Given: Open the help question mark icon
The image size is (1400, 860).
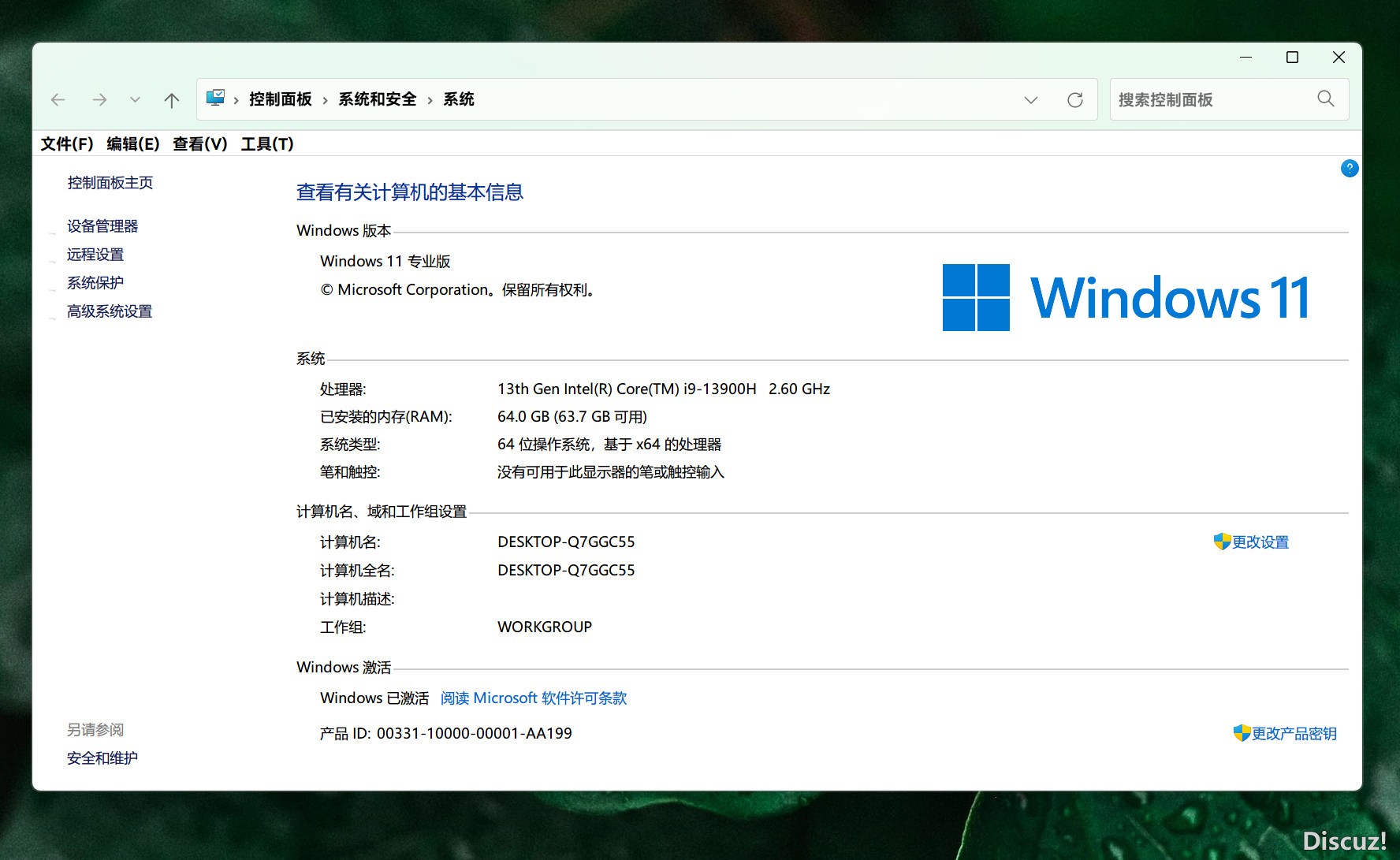Looking at the screenshot, I should coord(1350,168).
